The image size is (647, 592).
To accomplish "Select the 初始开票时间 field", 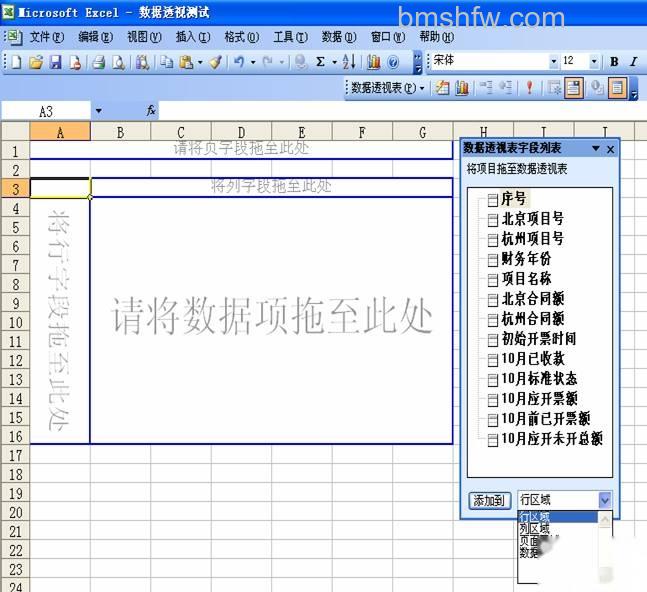I will [x=538, y=339].
